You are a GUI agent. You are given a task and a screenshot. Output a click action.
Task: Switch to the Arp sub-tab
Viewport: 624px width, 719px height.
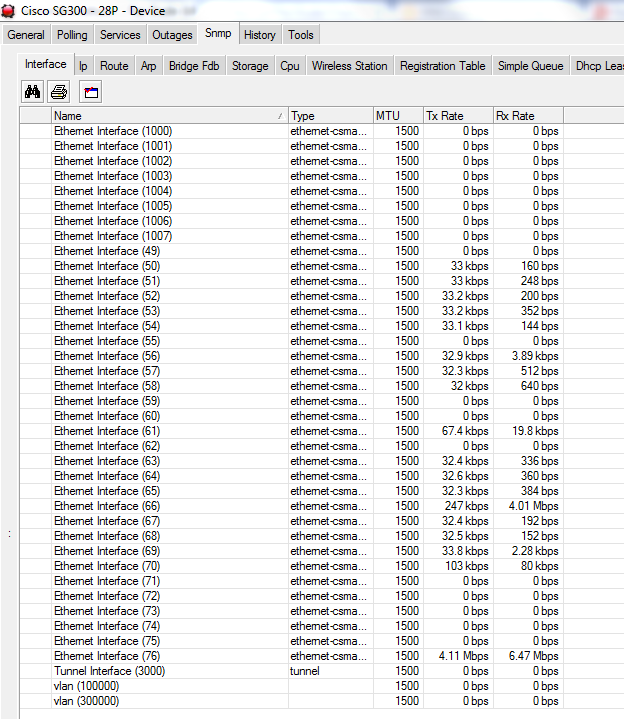tap(148, 66)
